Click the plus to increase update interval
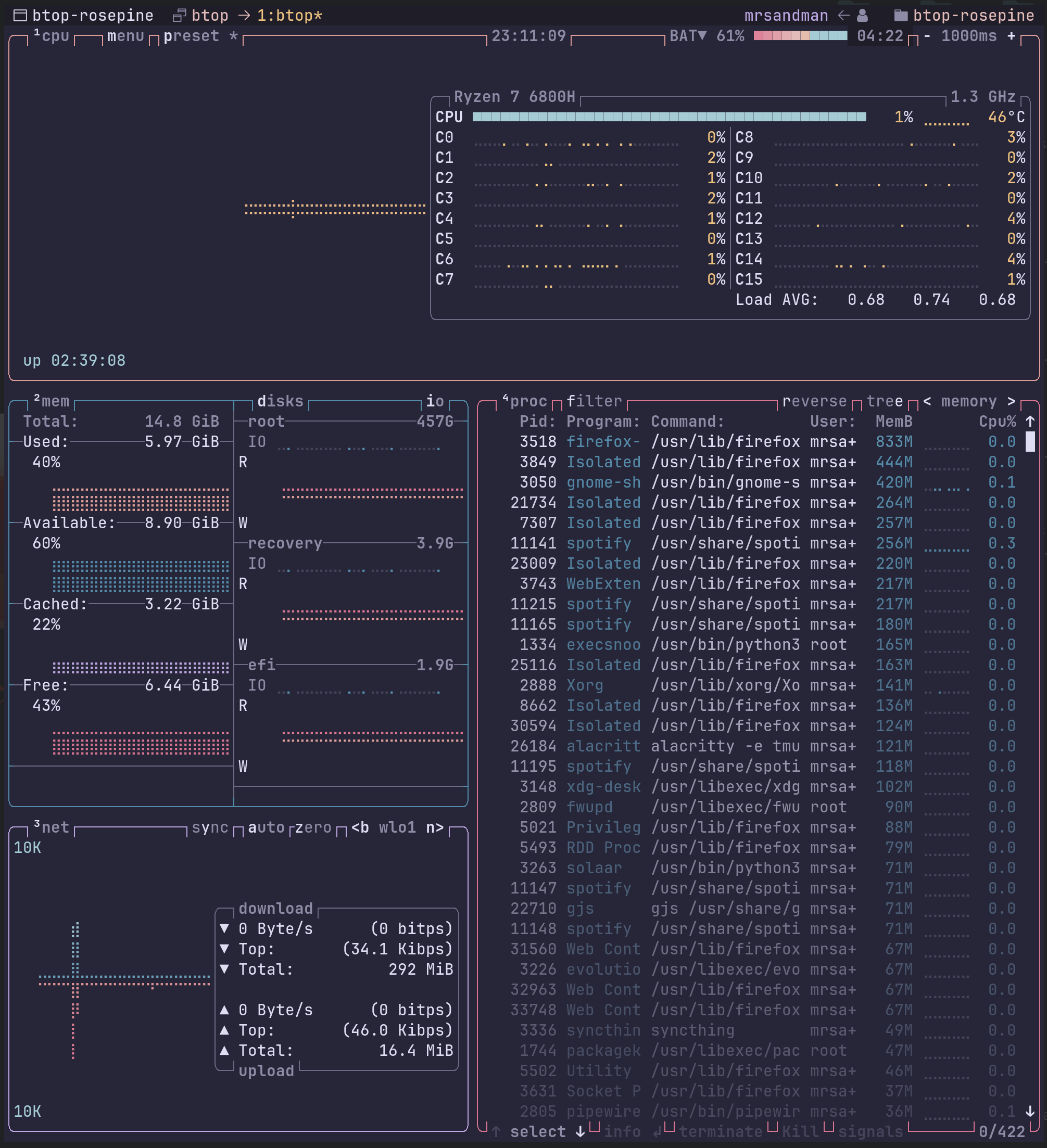This screenshot has width=1047, height=1148. click(1011, 36)
